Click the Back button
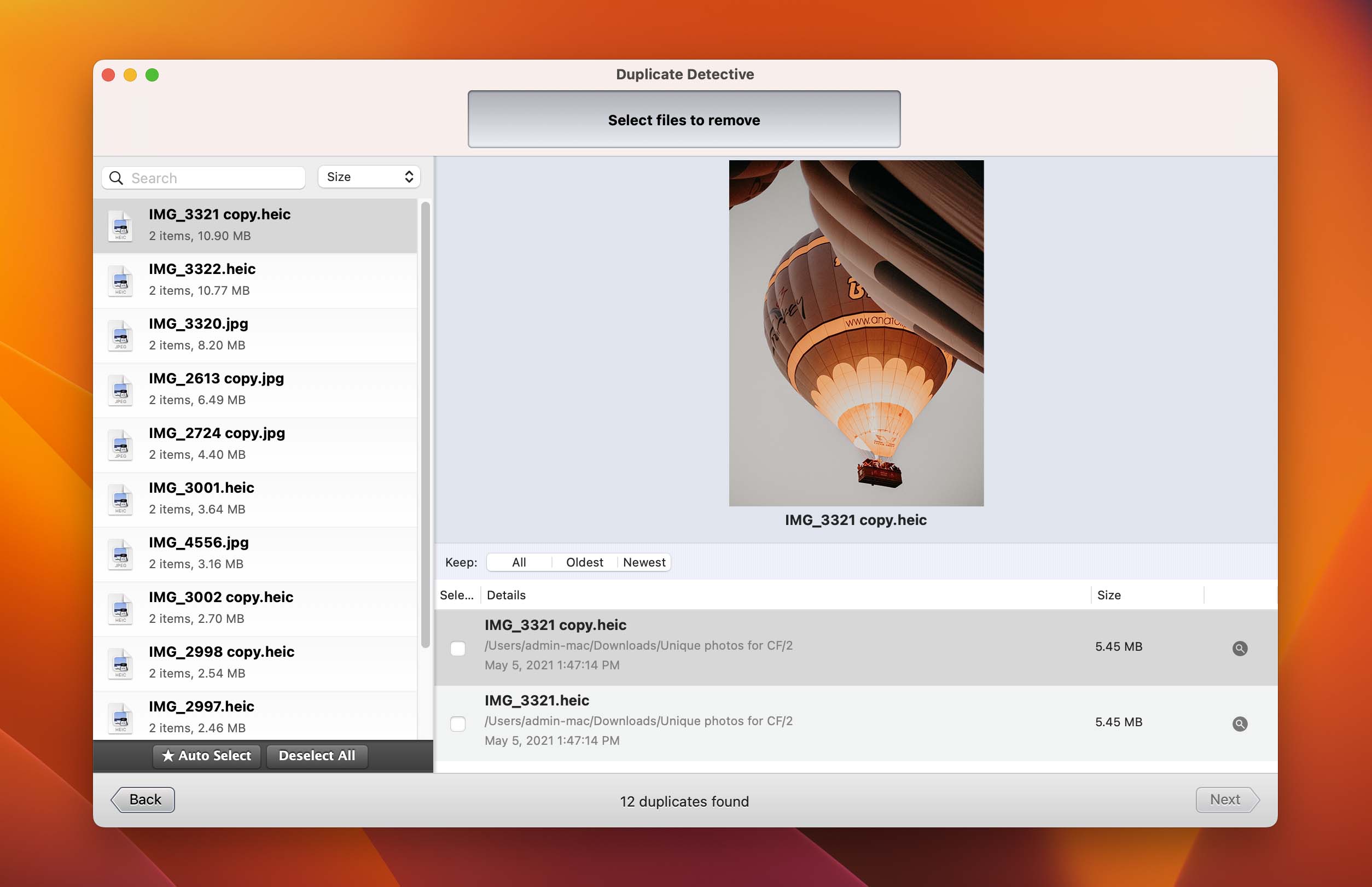 pyautogui.click(x=144, y=798)
